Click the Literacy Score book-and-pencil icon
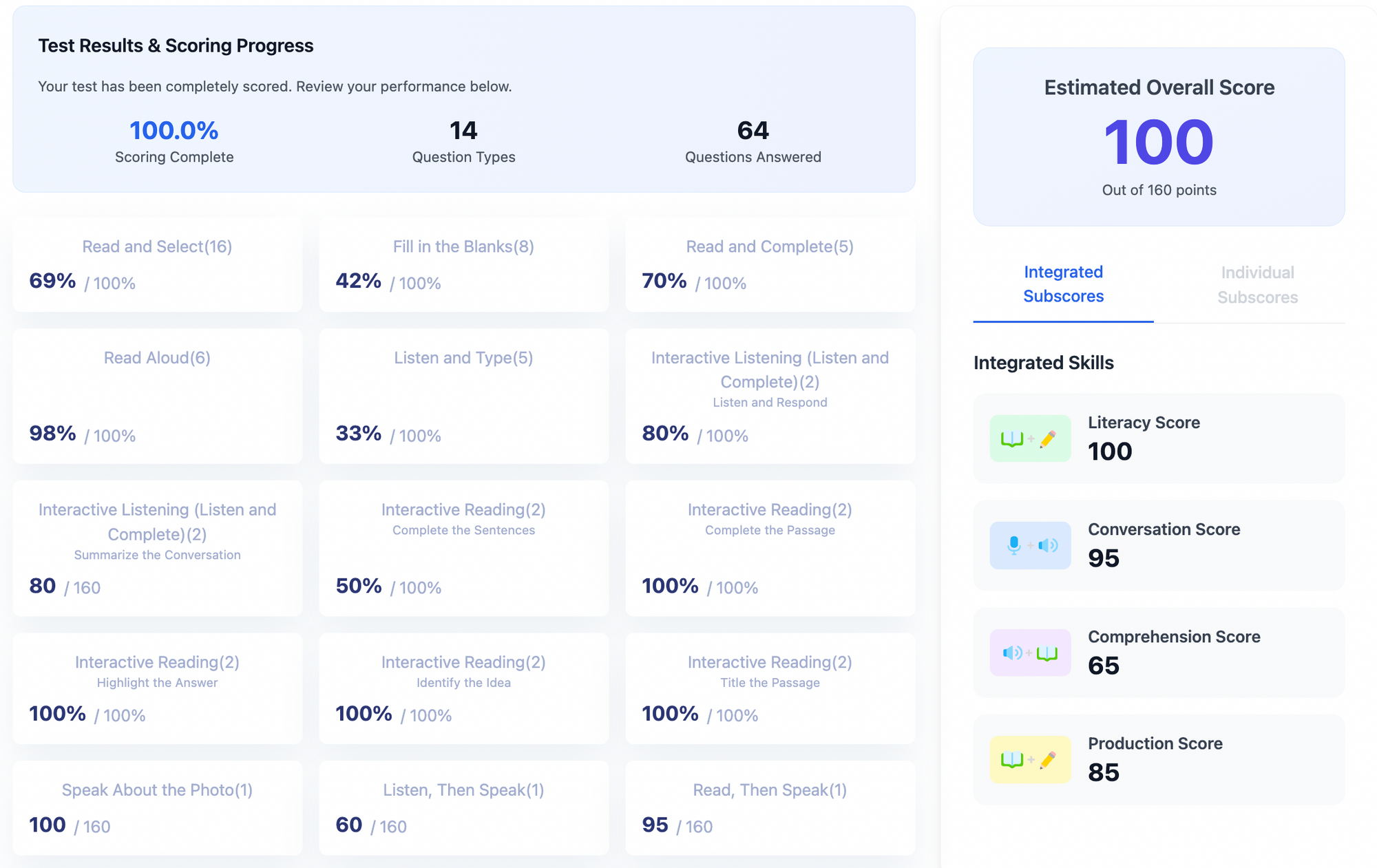1377x868 pixels. tap(1030, 438)
